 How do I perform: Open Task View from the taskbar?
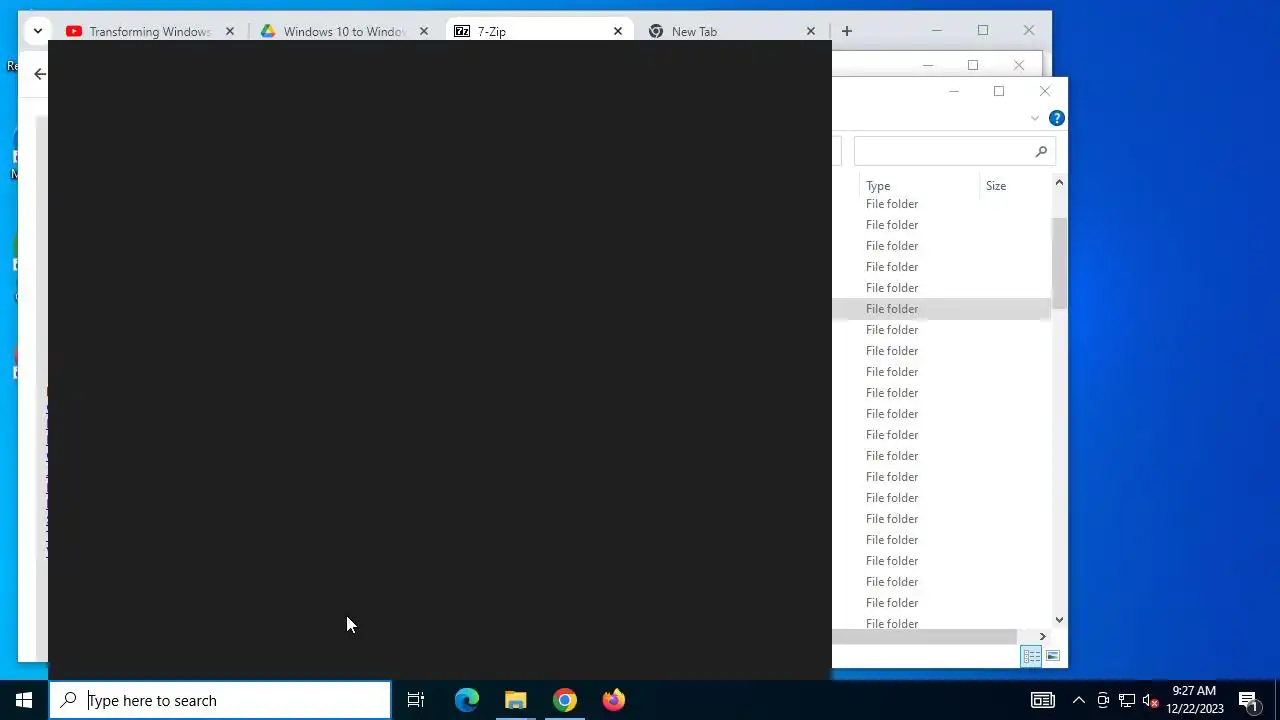[x=416, y=700]
